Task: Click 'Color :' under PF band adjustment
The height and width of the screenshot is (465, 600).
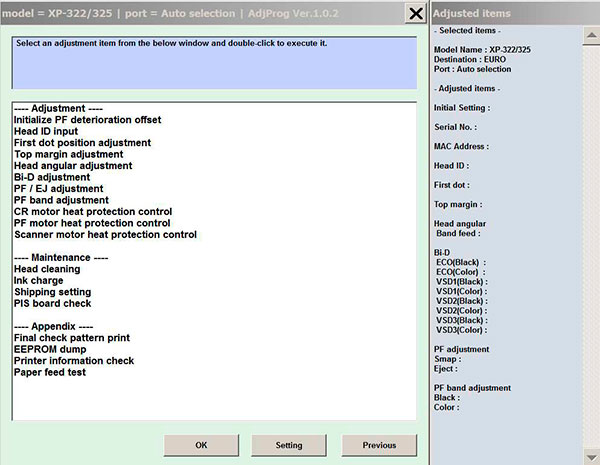Action: pos(447,407)
